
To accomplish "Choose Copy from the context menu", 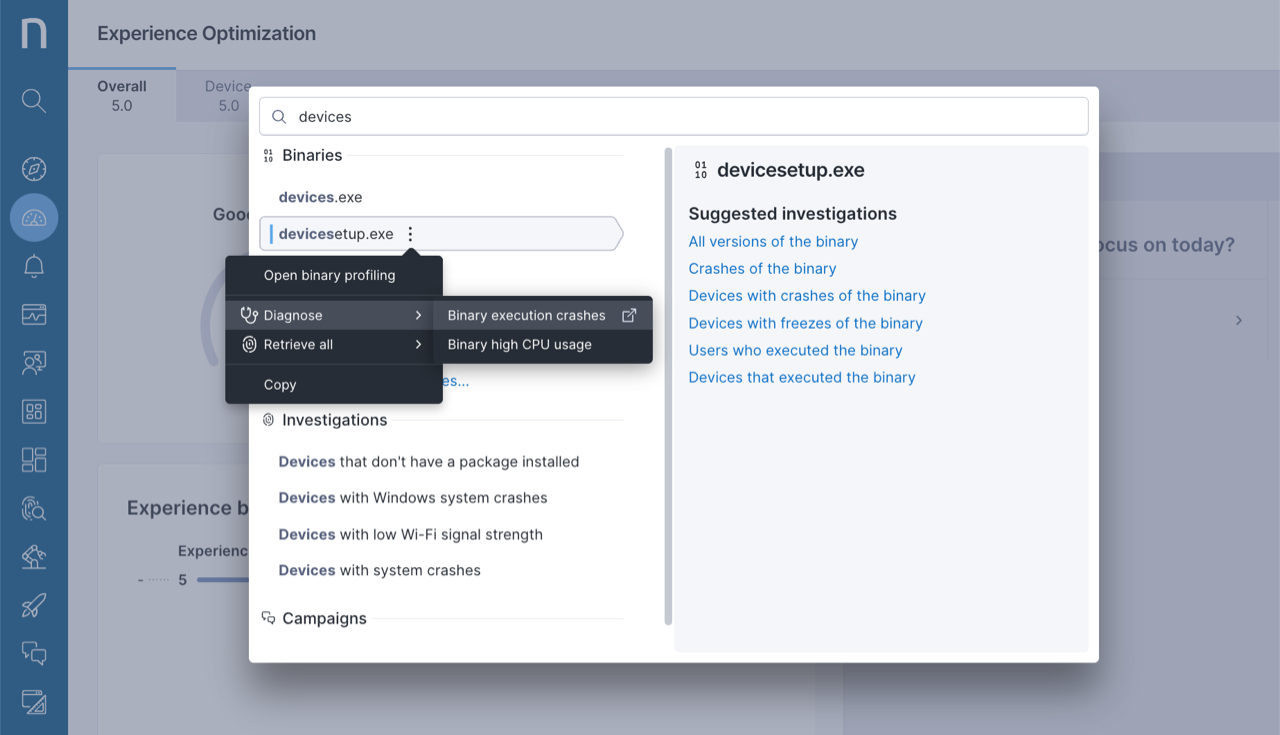I will pos(280,384).
